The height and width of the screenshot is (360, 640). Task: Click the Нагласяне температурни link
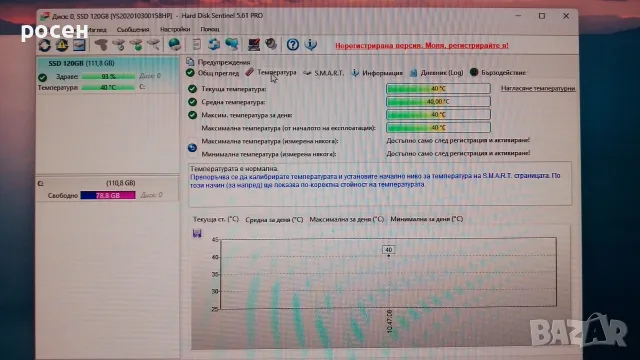538,88
